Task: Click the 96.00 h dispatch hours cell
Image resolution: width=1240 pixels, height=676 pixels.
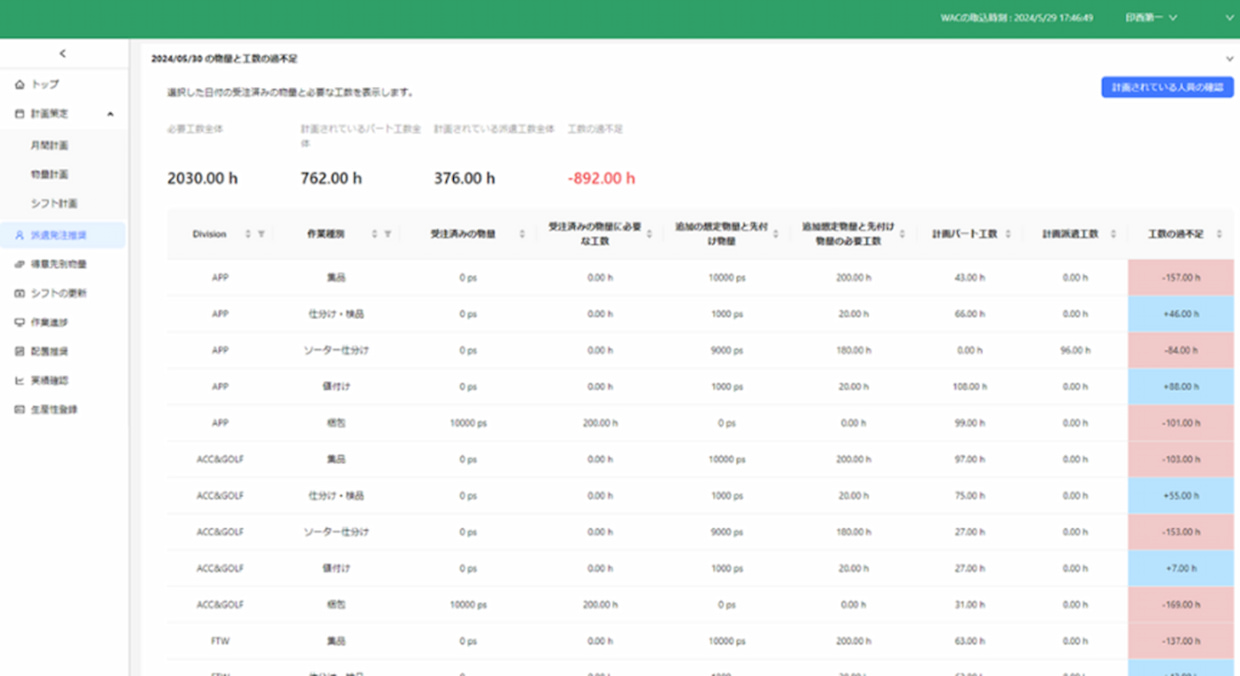Action: (x=1075, y=351)
